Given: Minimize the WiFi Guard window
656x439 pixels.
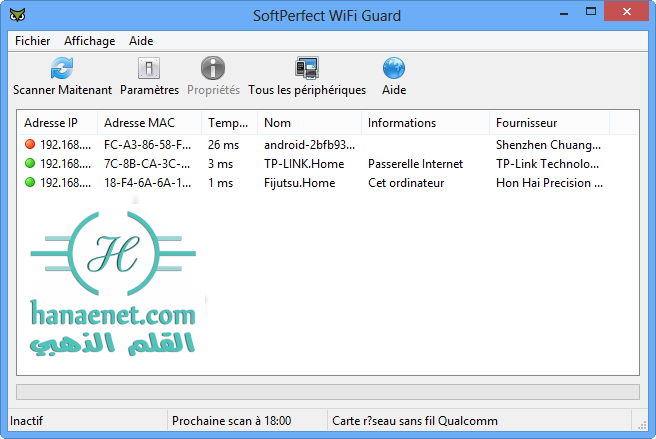Looking at the screenshot, I should pyautogui.click(x=564, y=13).
